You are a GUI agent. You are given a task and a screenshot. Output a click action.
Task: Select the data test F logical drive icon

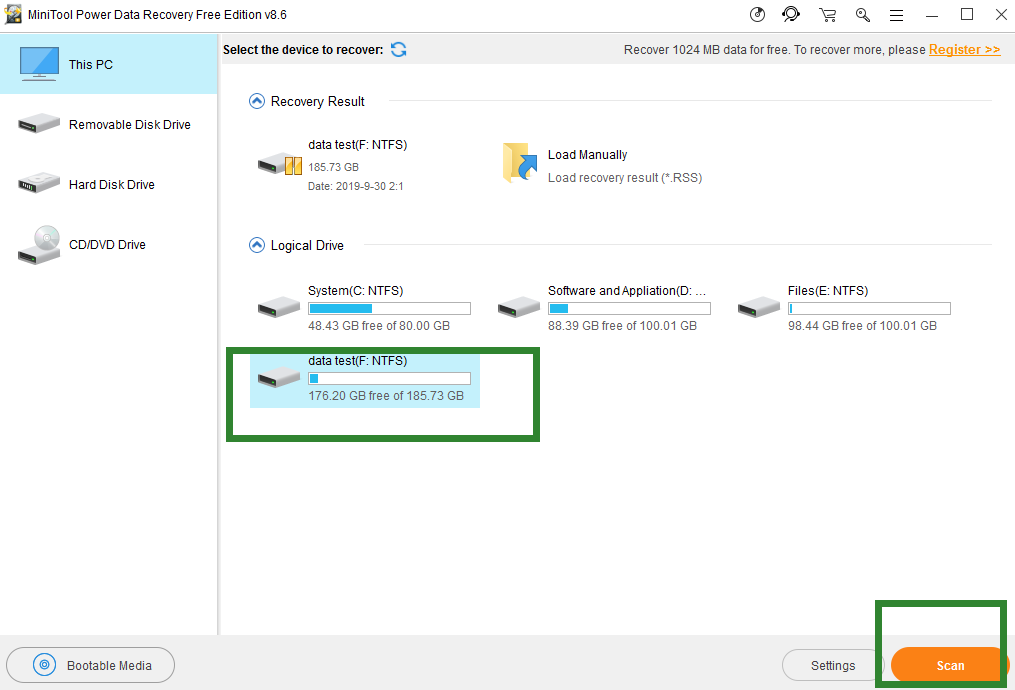[x=278, y=377]
